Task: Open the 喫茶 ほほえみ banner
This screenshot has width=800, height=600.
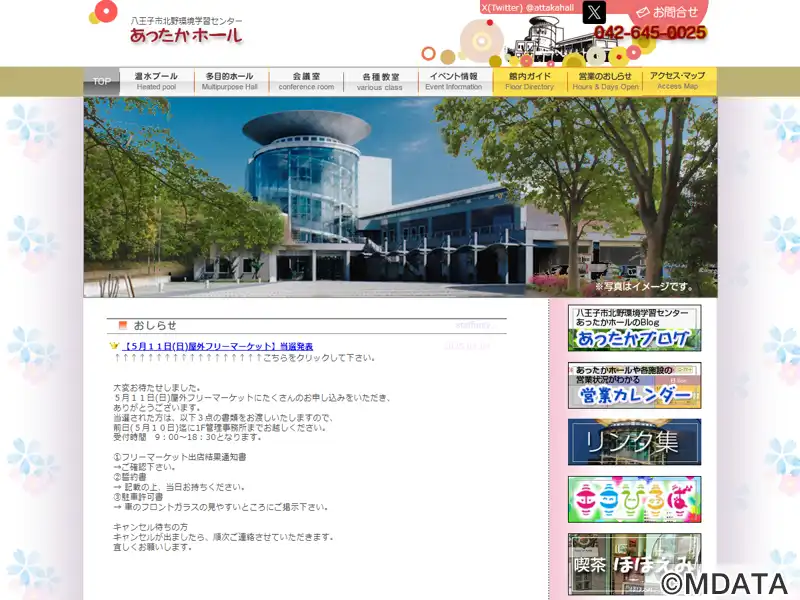Action: tap(634, 564)
